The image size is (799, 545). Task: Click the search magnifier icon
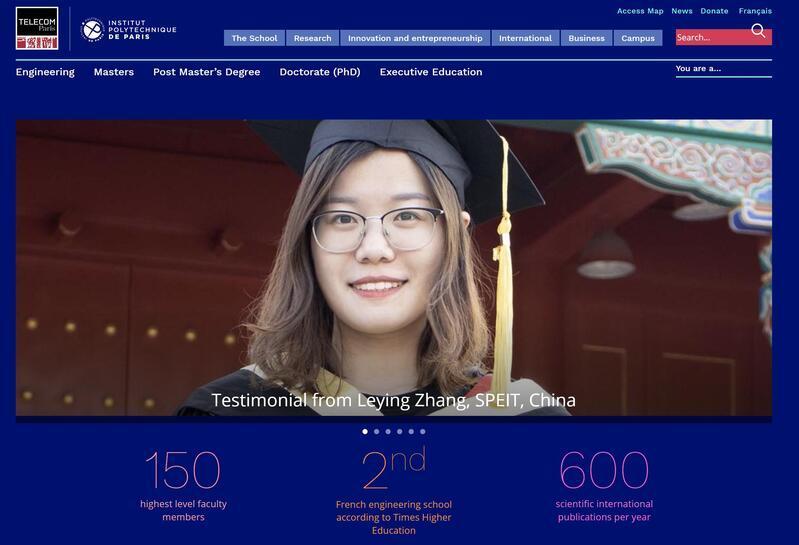tap(758, 31)
